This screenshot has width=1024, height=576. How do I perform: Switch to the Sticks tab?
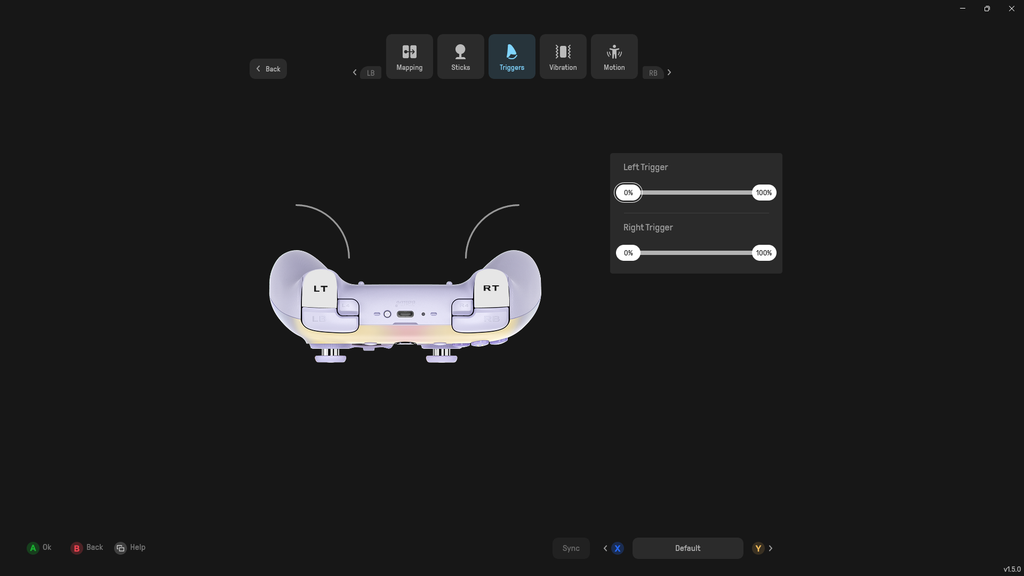(460, 57)
